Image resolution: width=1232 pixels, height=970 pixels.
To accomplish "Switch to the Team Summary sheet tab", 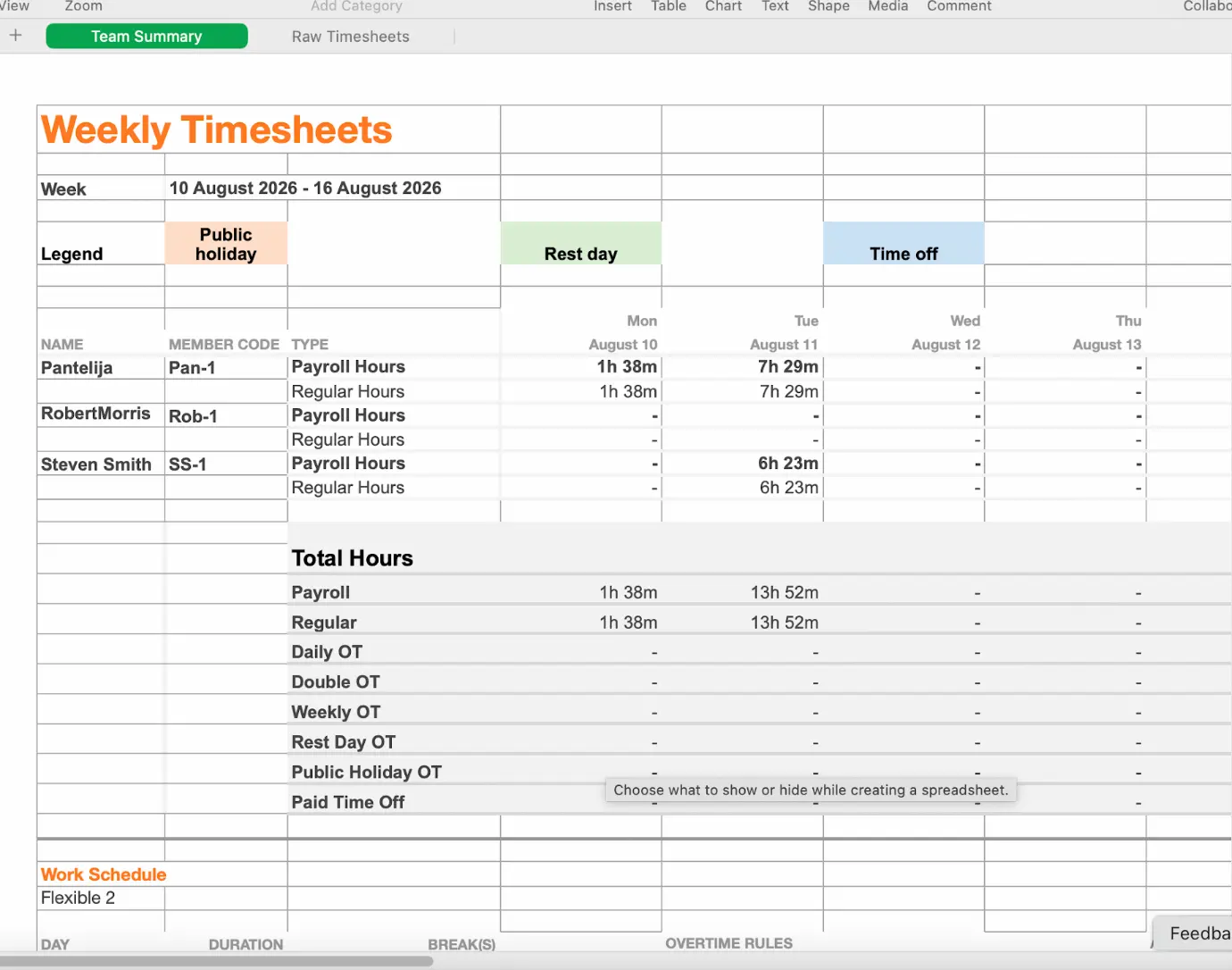I will tap(146, 37).
